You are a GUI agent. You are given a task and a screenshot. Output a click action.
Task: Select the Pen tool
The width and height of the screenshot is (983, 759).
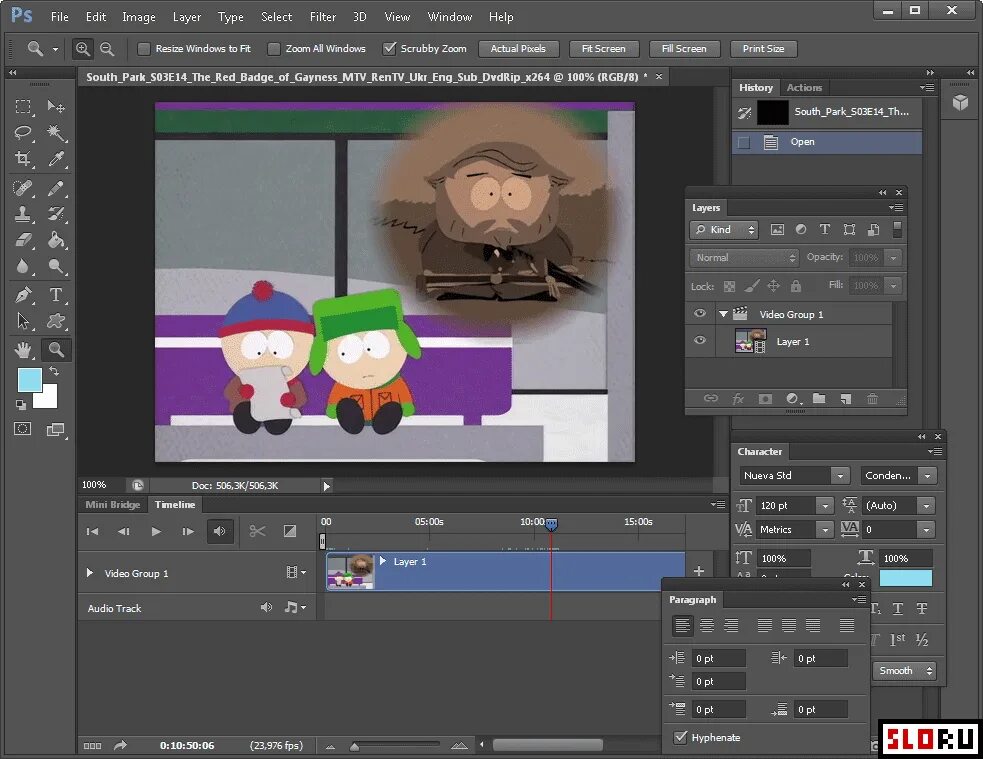[23, 295]
